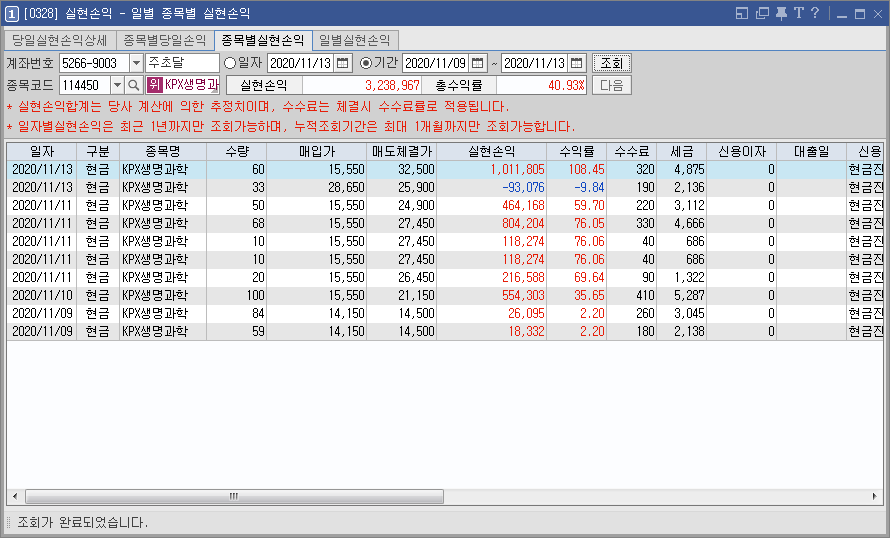
Task: Click the screen layout icon in title bar
Action: (x=742, y=13)
